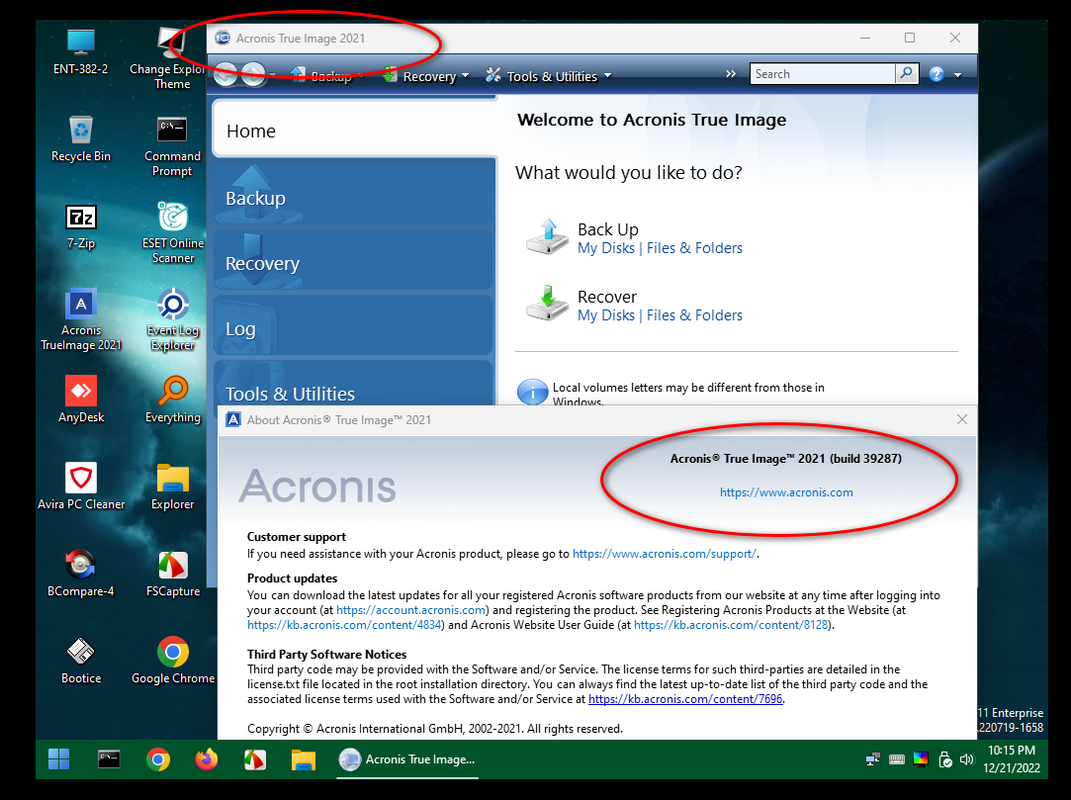Screen dimensions: 1071x800
Task: Open FSCapture from the taskbar
Action: click(x=255, y=759)
